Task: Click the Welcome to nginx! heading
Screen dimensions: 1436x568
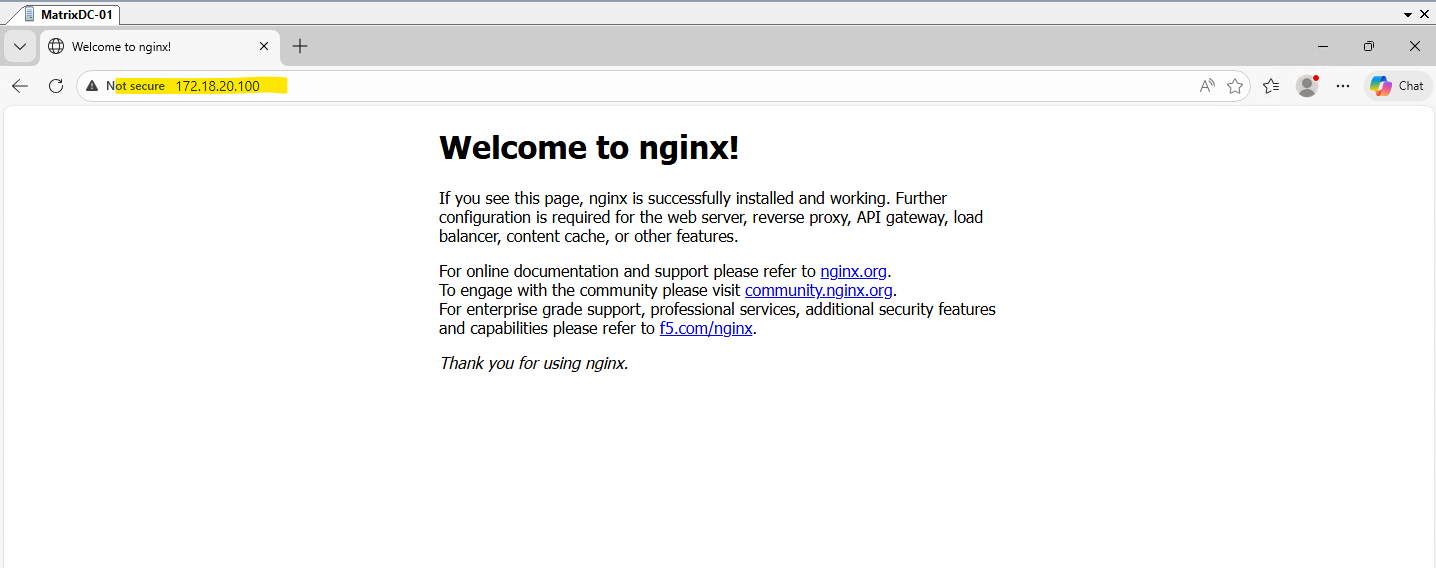Action: [589, 147]
